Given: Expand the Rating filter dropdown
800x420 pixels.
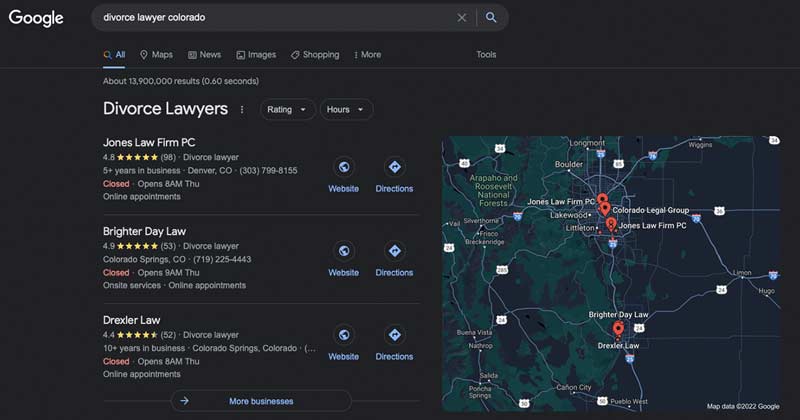Looking at the screenshot, I should coord(287,110).
